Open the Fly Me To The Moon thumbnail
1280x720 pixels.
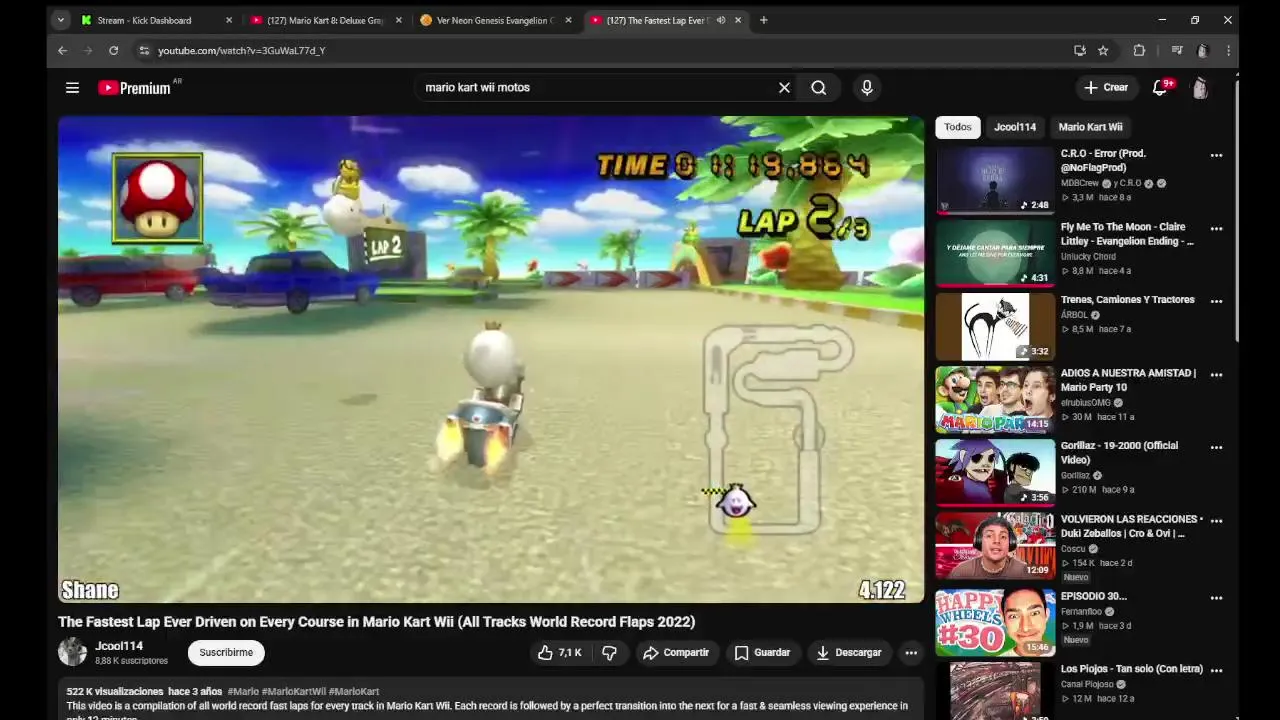tap(995, 254)
